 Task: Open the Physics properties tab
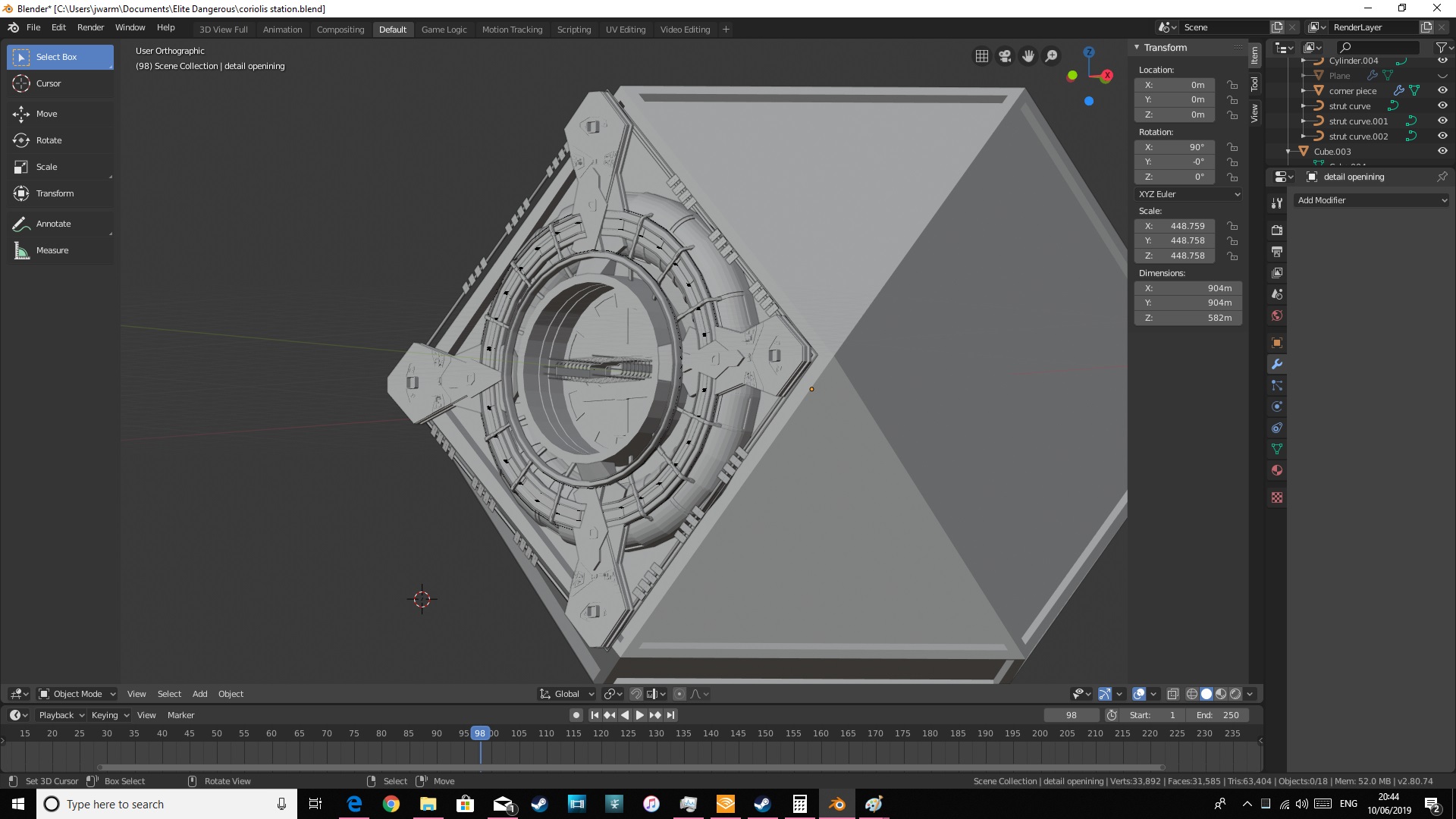1277,406
